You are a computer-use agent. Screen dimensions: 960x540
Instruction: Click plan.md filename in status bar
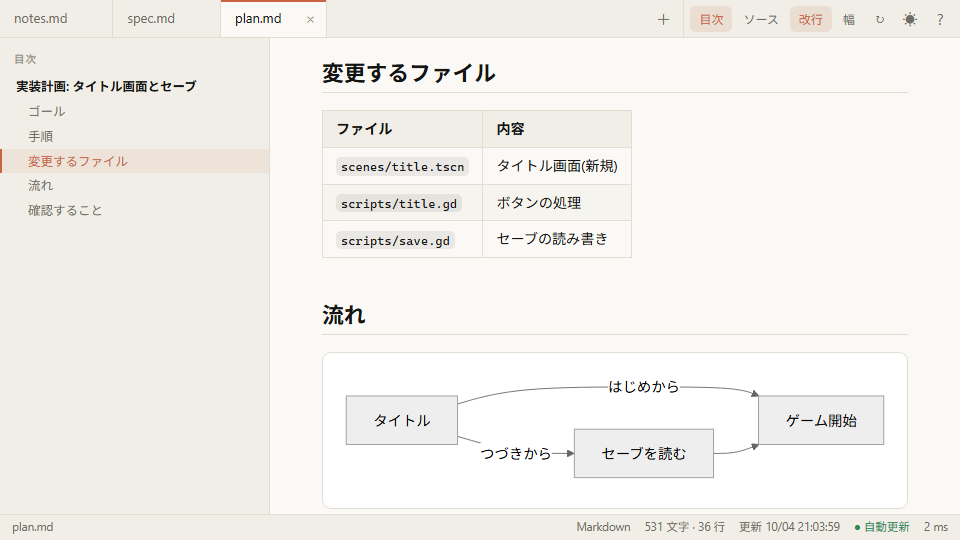[32, 527]
